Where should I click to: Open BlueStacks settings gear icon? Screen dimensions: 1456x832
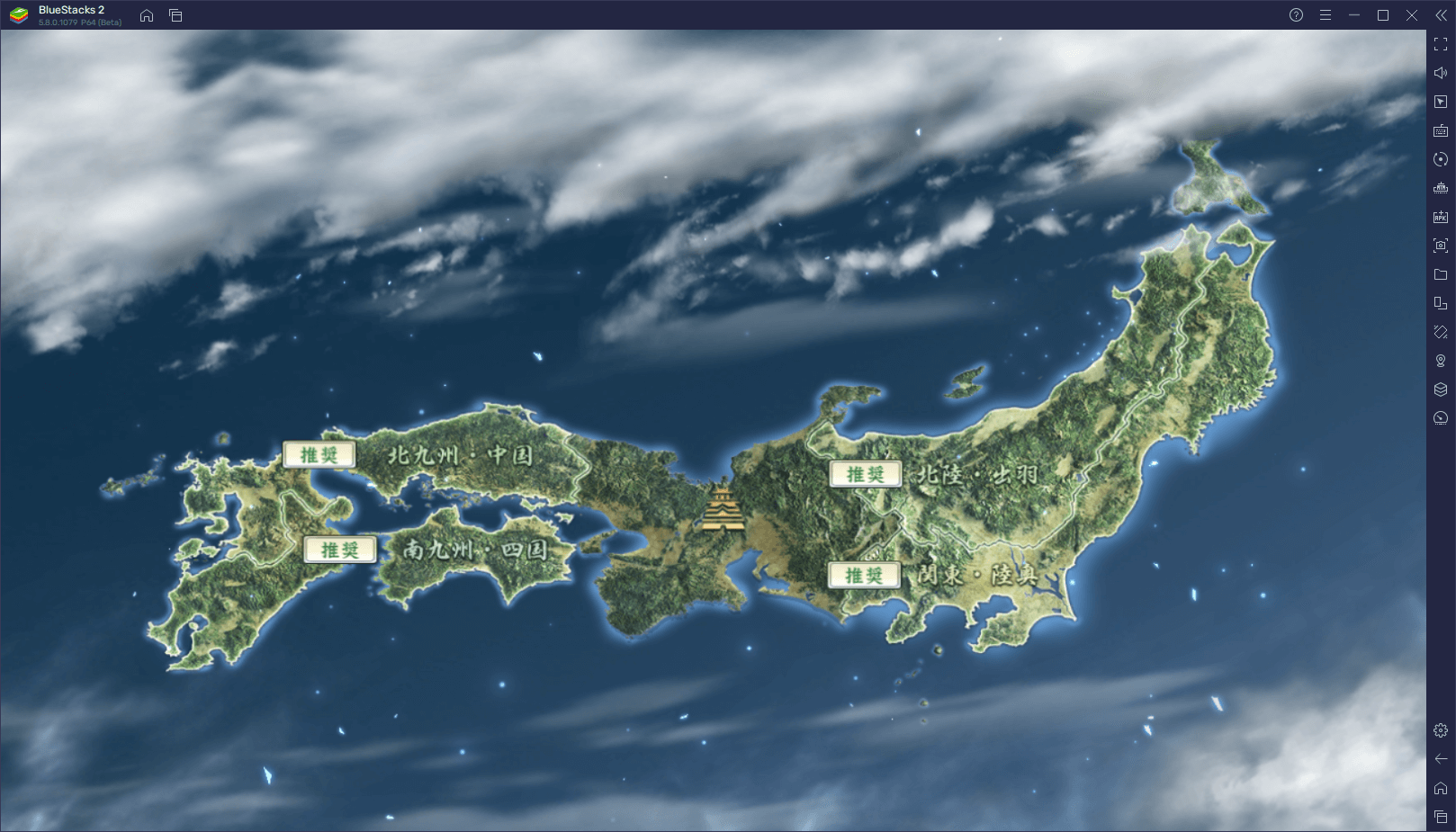1441,730
